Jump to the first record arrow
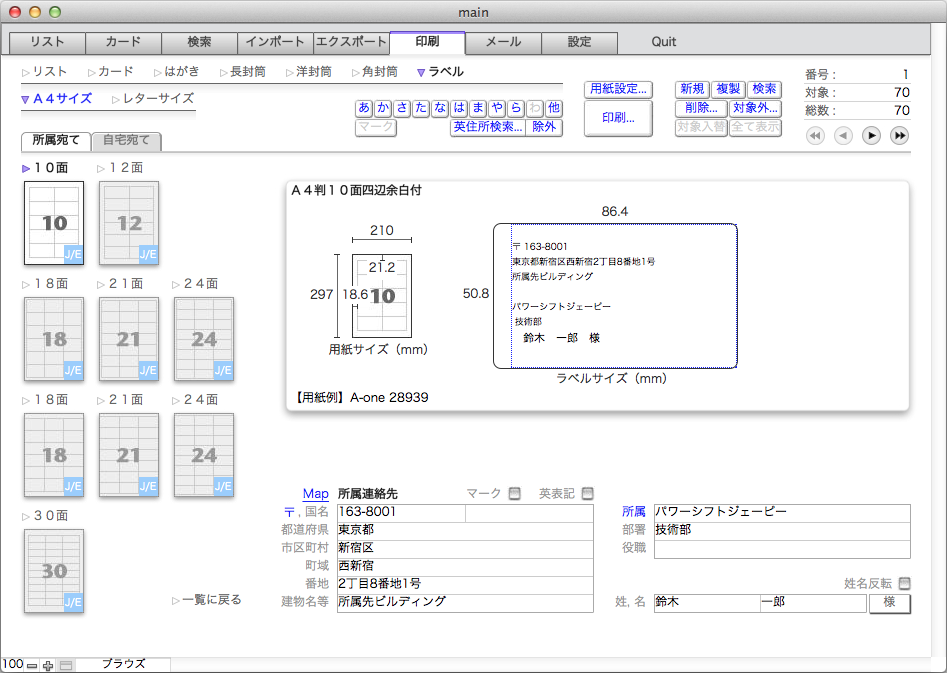 [x=815, y=136]
